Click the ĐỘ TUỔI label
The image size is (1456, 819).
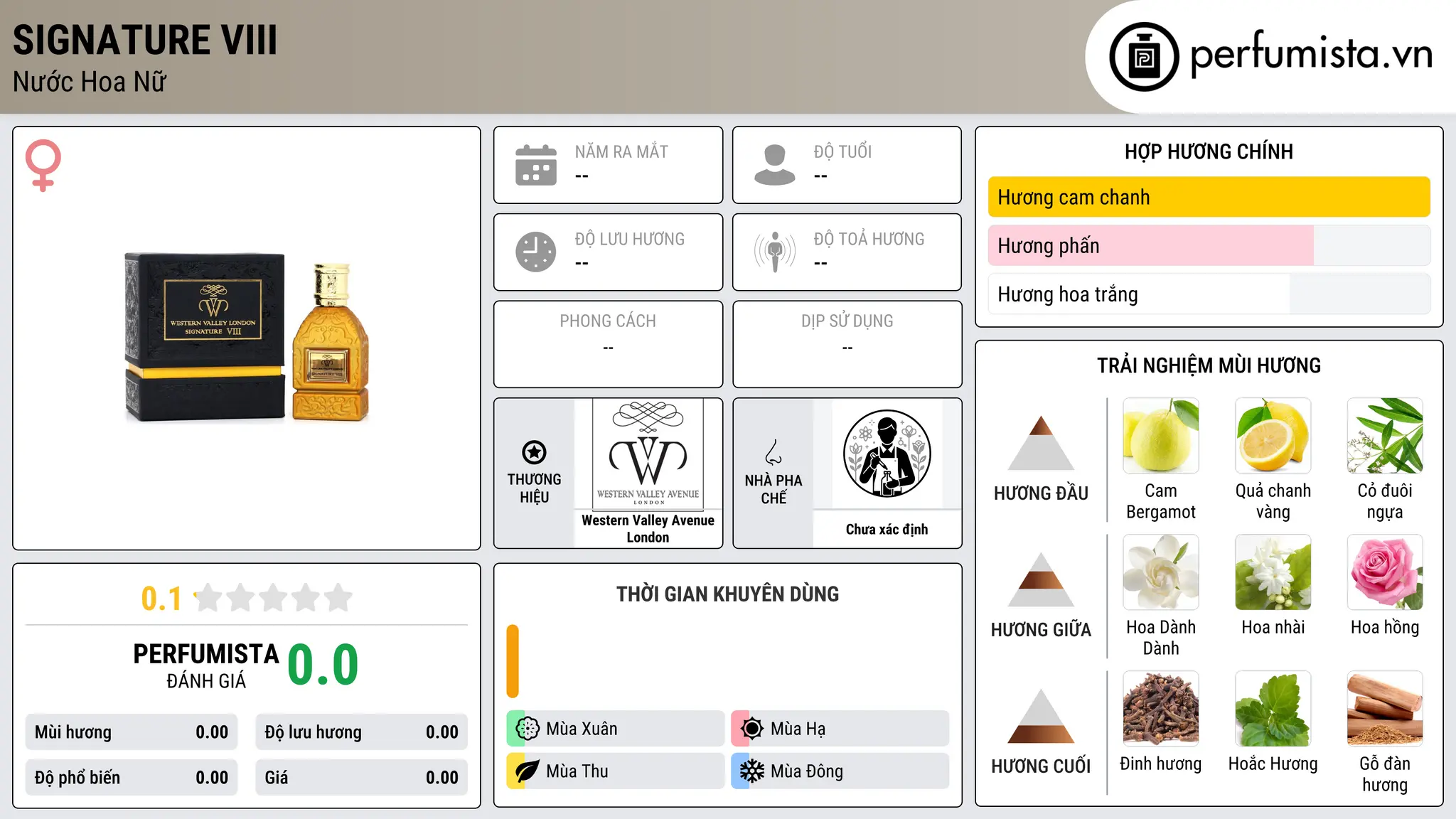click(842, 151)
